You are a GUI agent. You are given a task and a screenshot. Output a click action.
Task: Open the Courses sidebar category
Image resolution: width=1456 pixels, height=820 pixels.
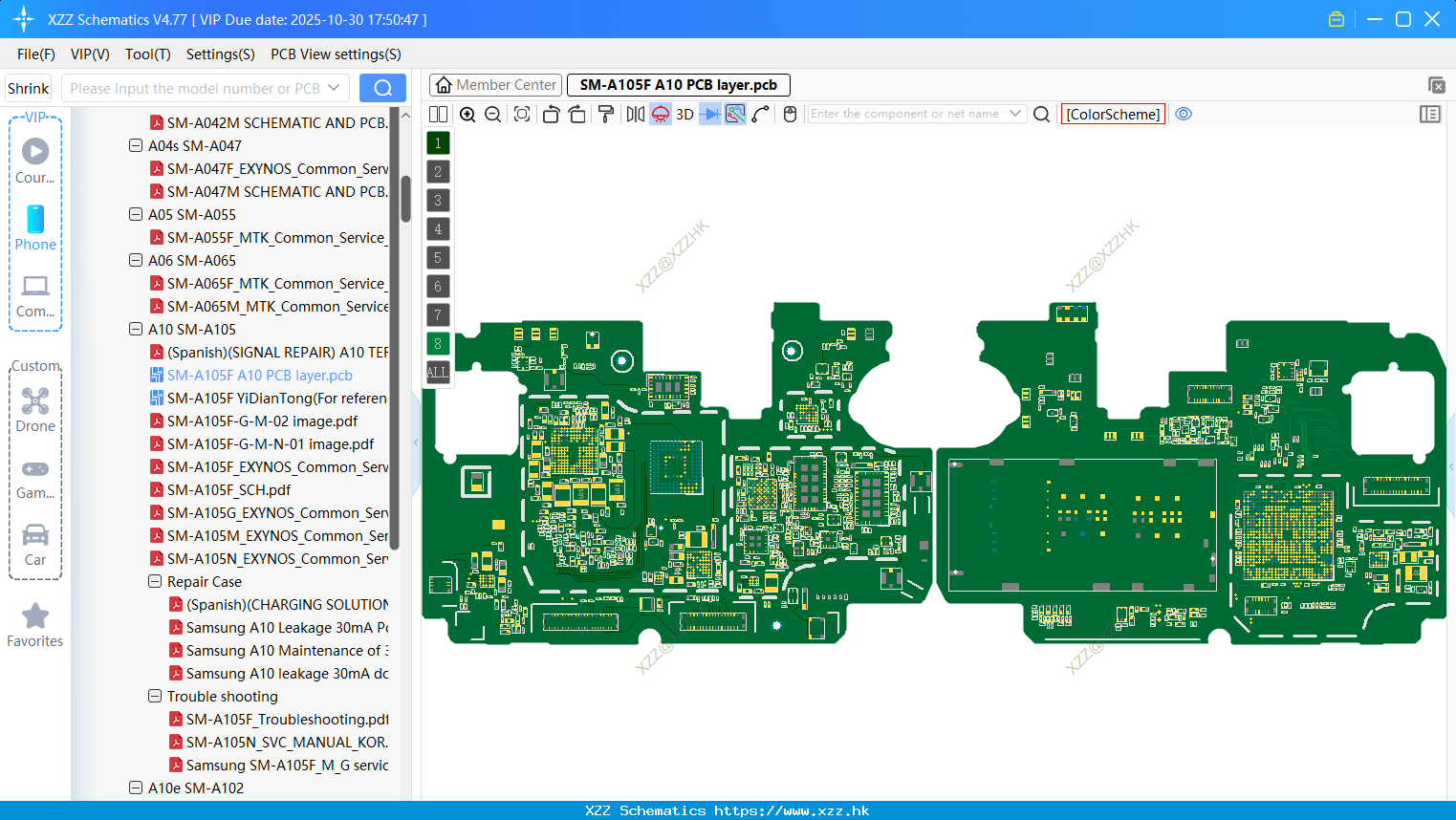(35, 162)
